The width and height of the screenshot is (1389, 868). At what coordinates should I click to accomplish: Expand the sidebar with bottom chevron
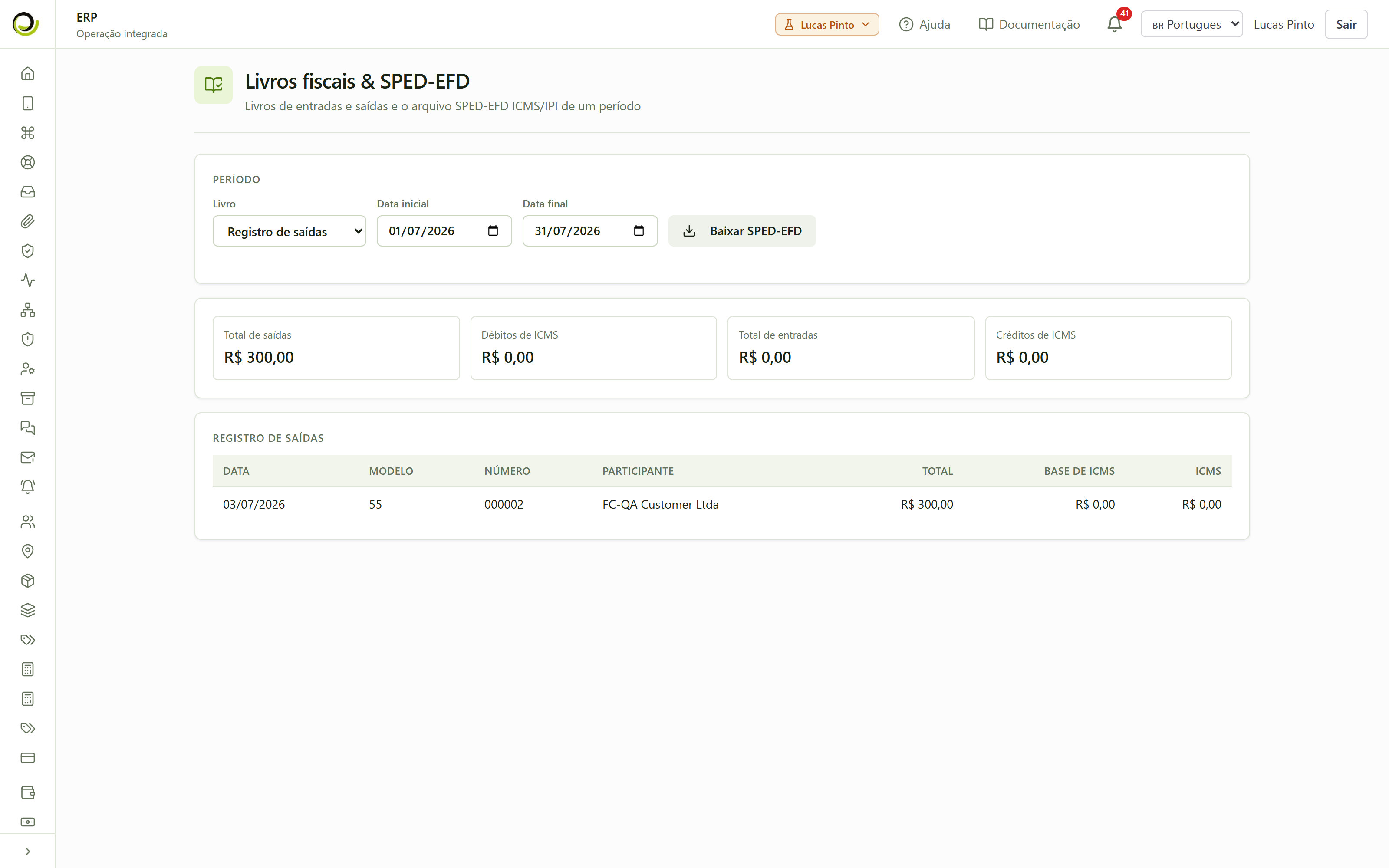coord(27,852)
